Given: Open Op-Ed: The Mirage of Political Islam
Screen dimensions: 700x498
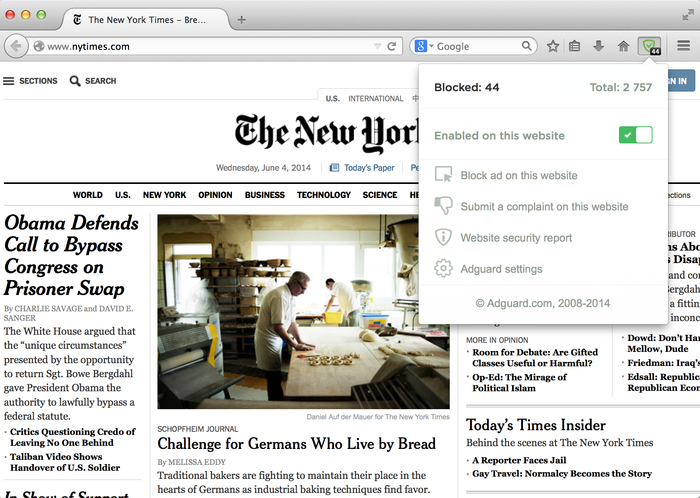Looking at the screenshot, I should 519,382.
